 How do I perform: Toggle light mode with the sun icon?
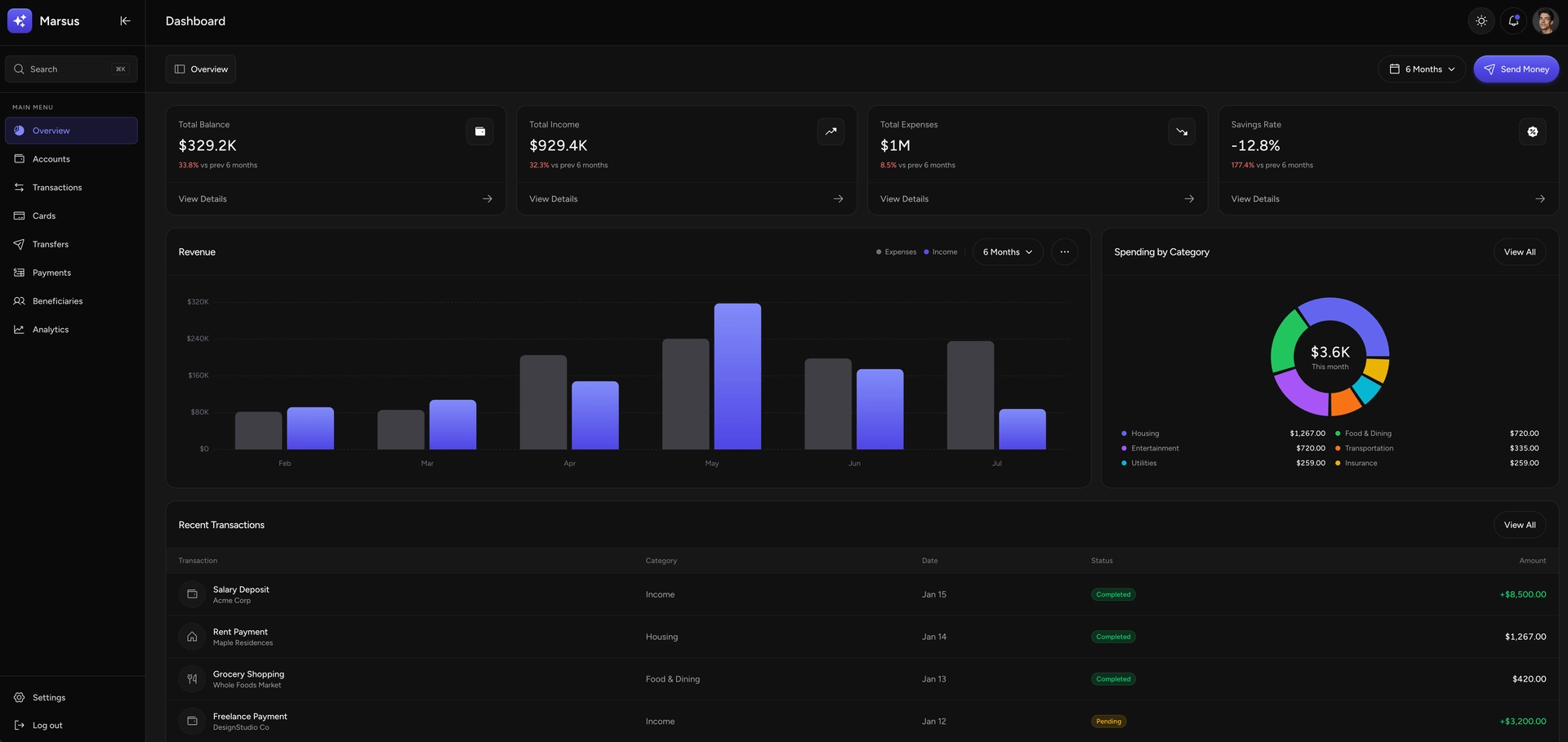tap(1481, 20)
